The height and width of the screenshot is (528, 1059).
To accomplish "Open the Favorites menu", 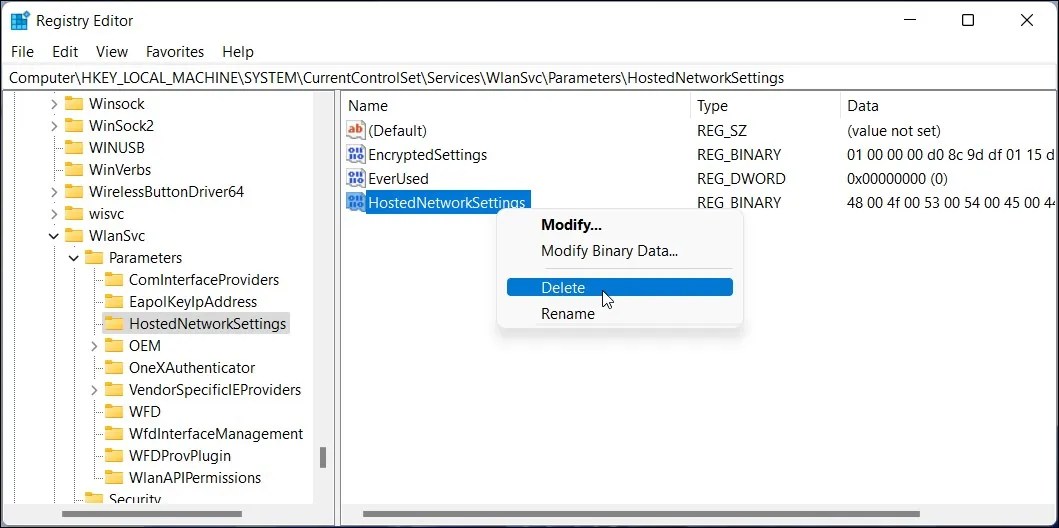I will pyautogui.click(x=175, y=52).
